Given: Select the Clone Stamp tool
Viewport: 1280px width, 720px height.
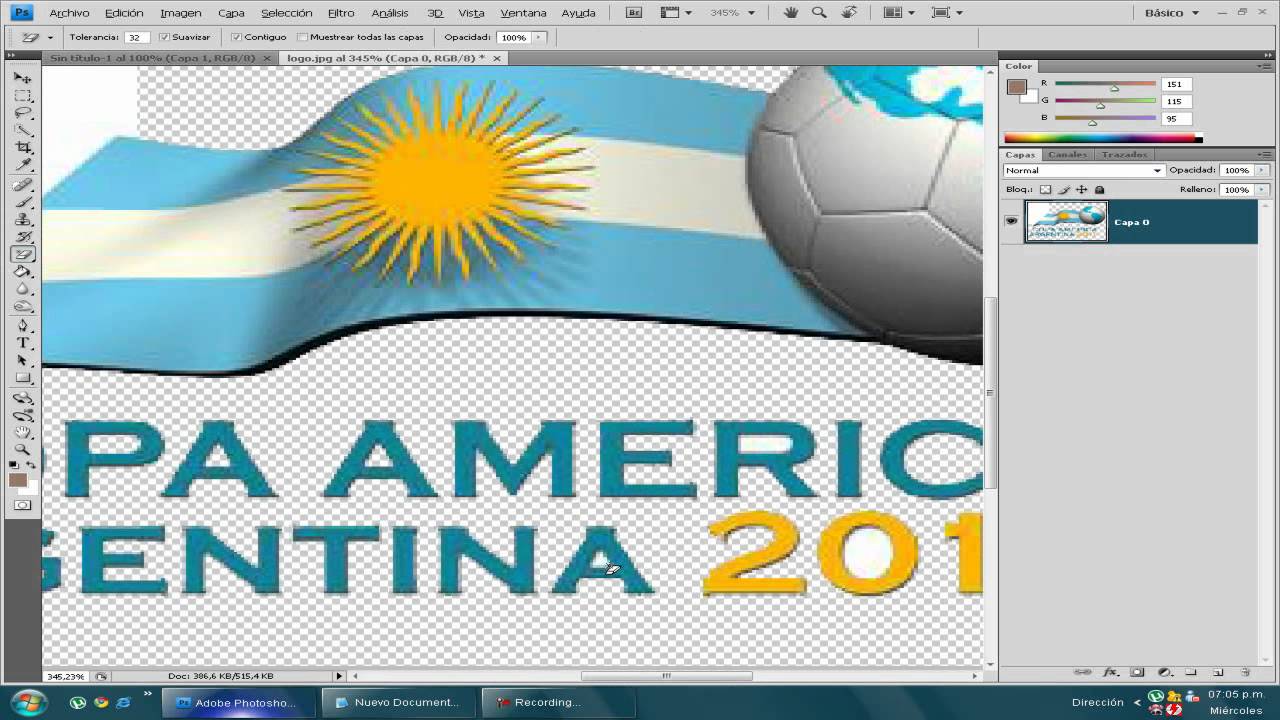Looking at the screenshot, I should 22,220.
